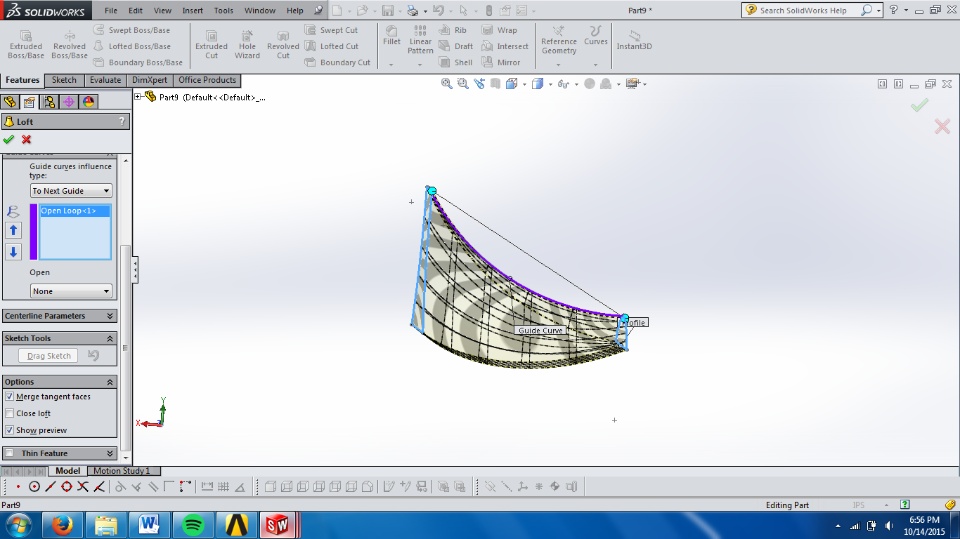
Task: Open Curves dropdown arrow
Action: point(595,64)
